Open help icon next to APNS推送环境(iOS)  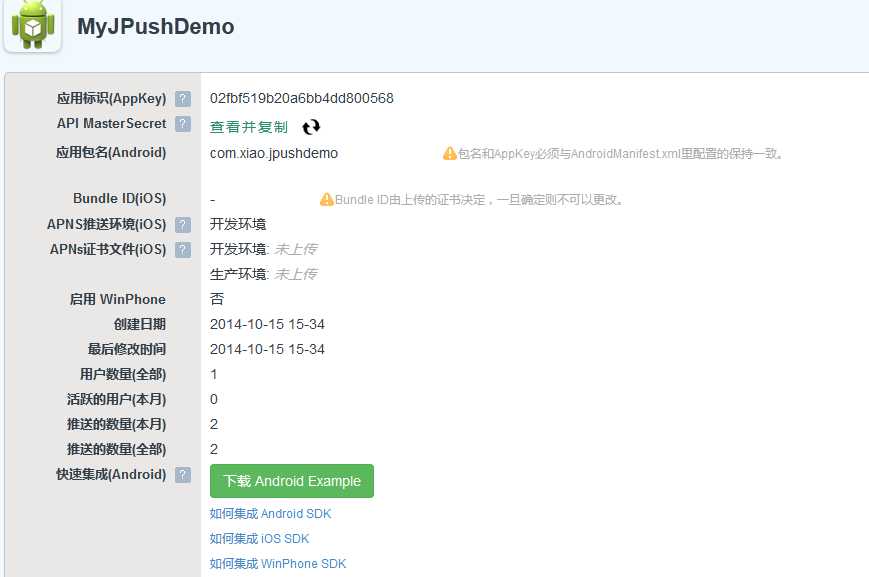click(183, 224)
